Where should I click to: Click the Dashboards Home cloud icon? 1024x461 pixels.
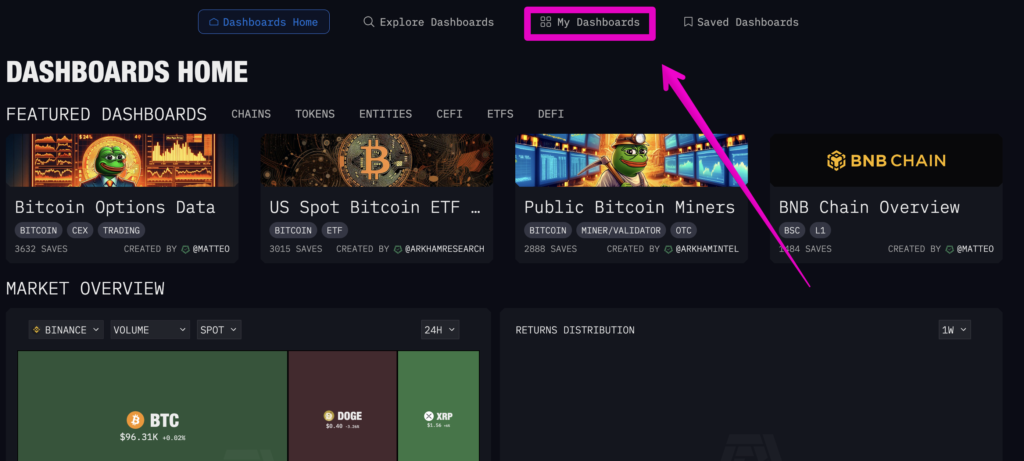pyautogui.click(x=213, y=22)
